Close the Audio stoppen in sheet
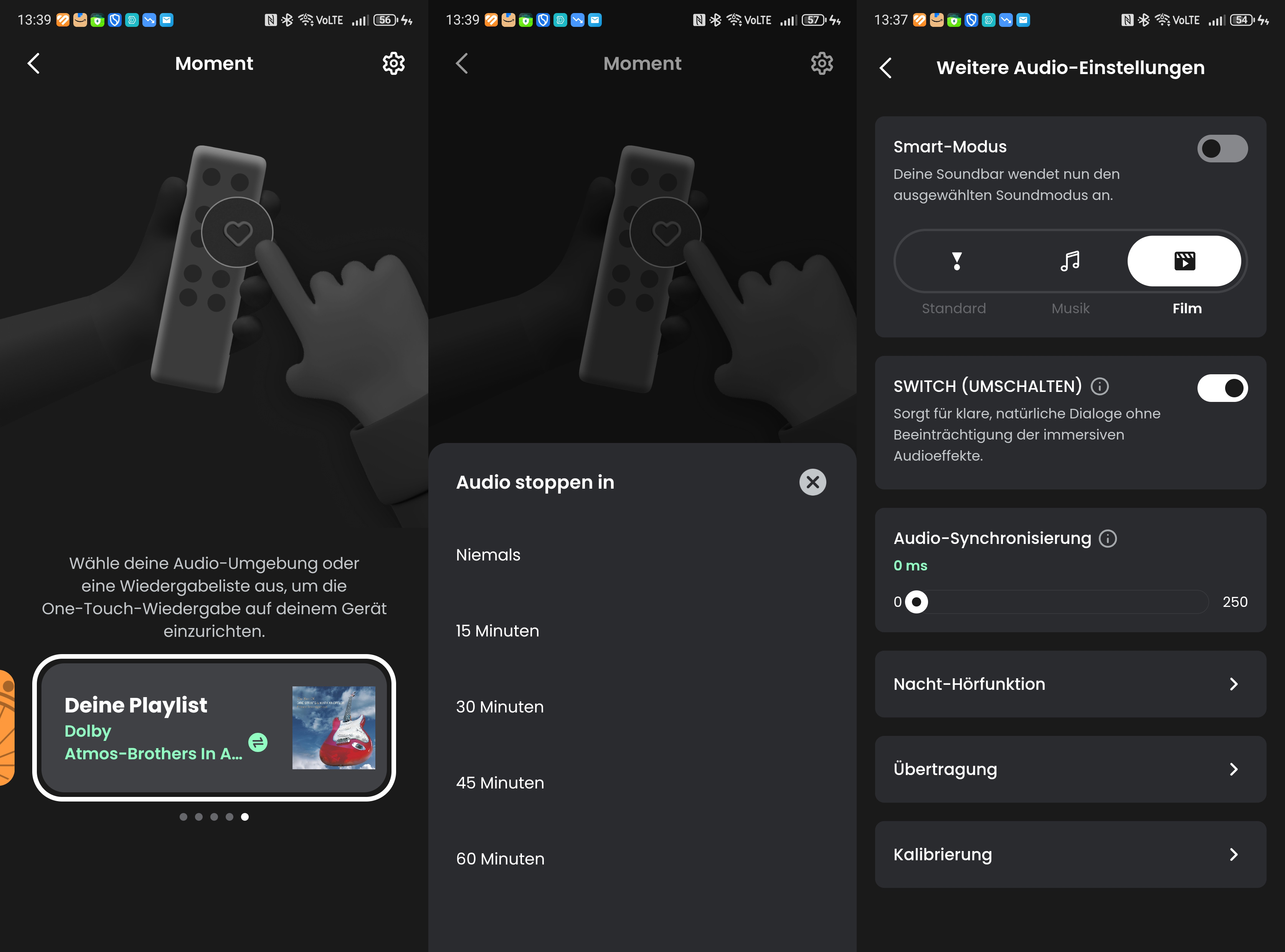 pyautogui.click(x=813, y=483)
